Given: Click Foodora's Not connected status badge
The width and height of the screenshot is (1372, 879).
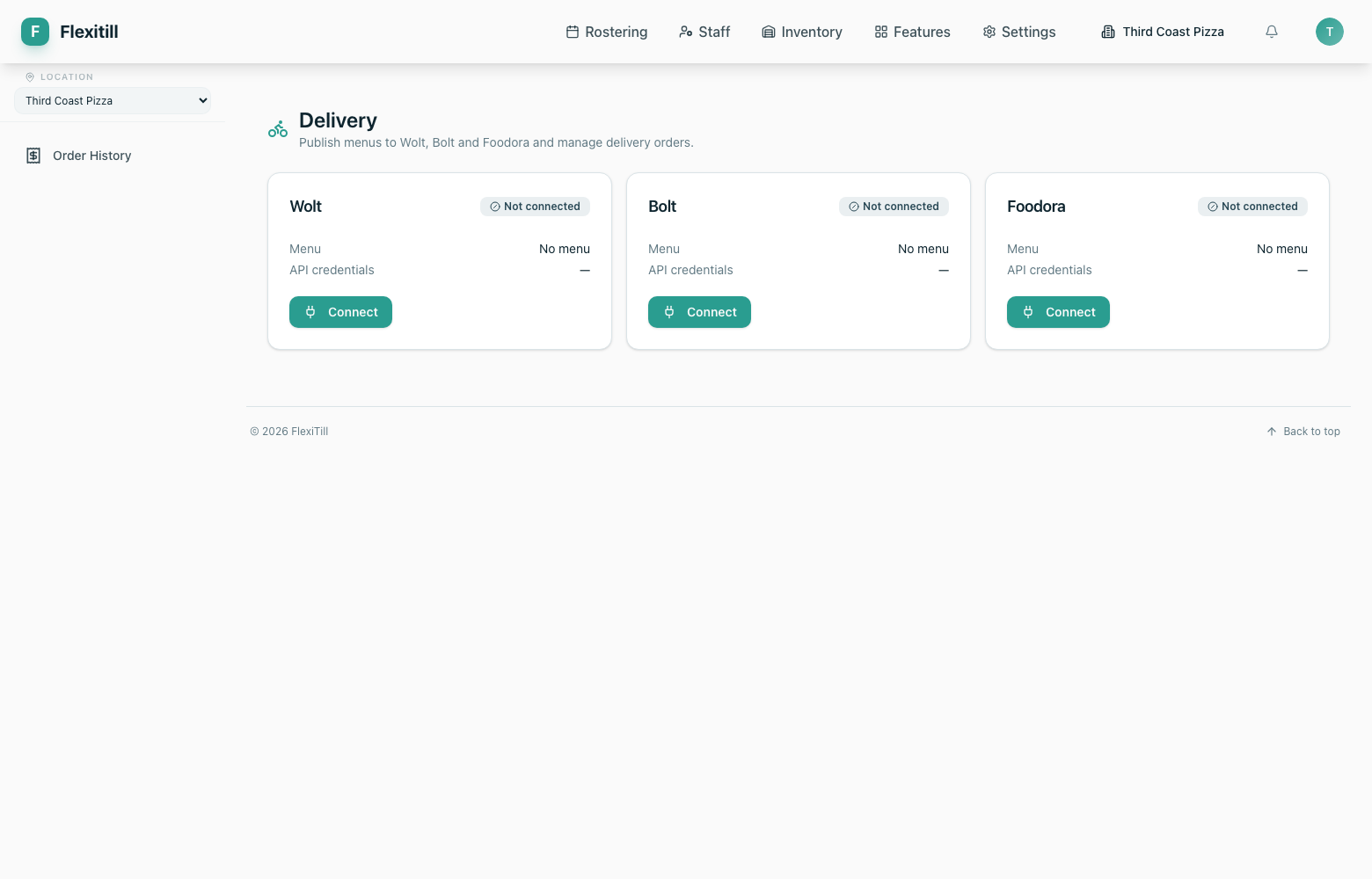Looking at the screenshot, I should 1252,207.
